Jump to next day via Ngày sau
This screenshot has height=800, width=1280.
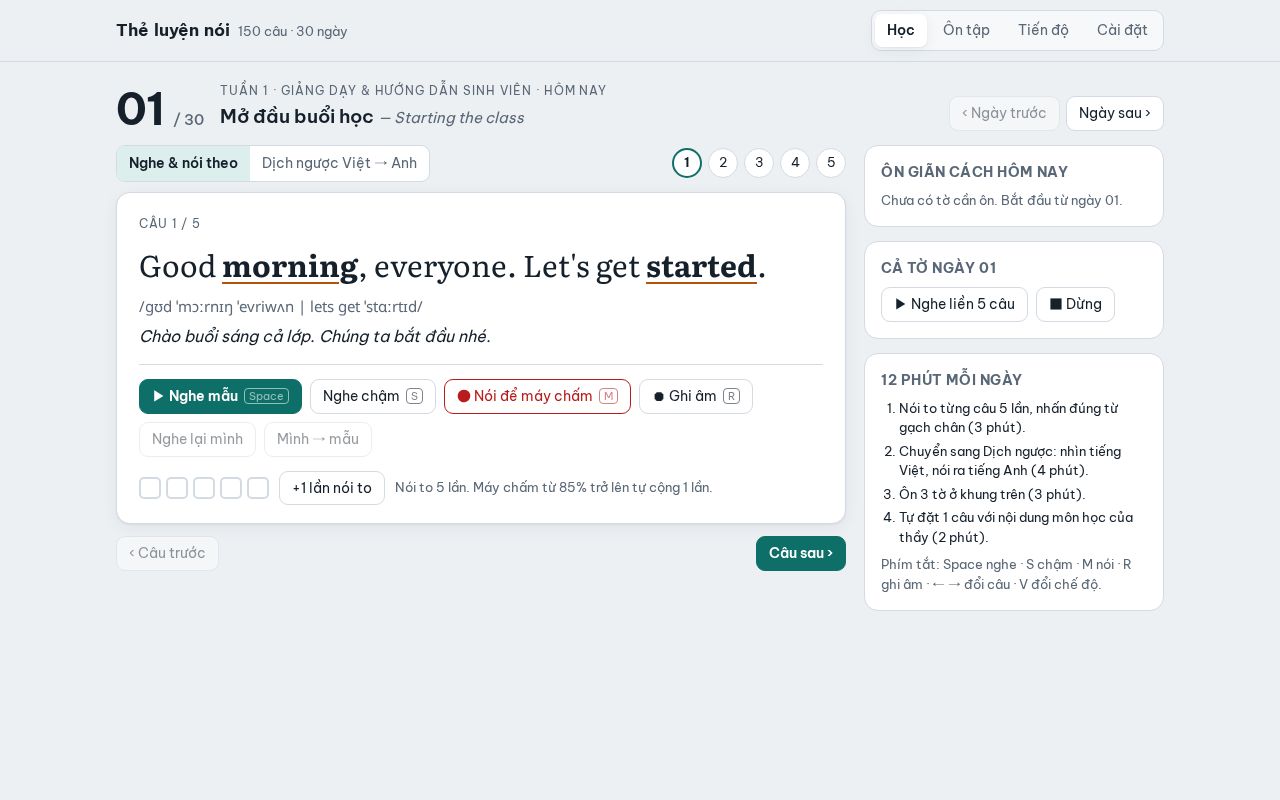pos(1115,113)
